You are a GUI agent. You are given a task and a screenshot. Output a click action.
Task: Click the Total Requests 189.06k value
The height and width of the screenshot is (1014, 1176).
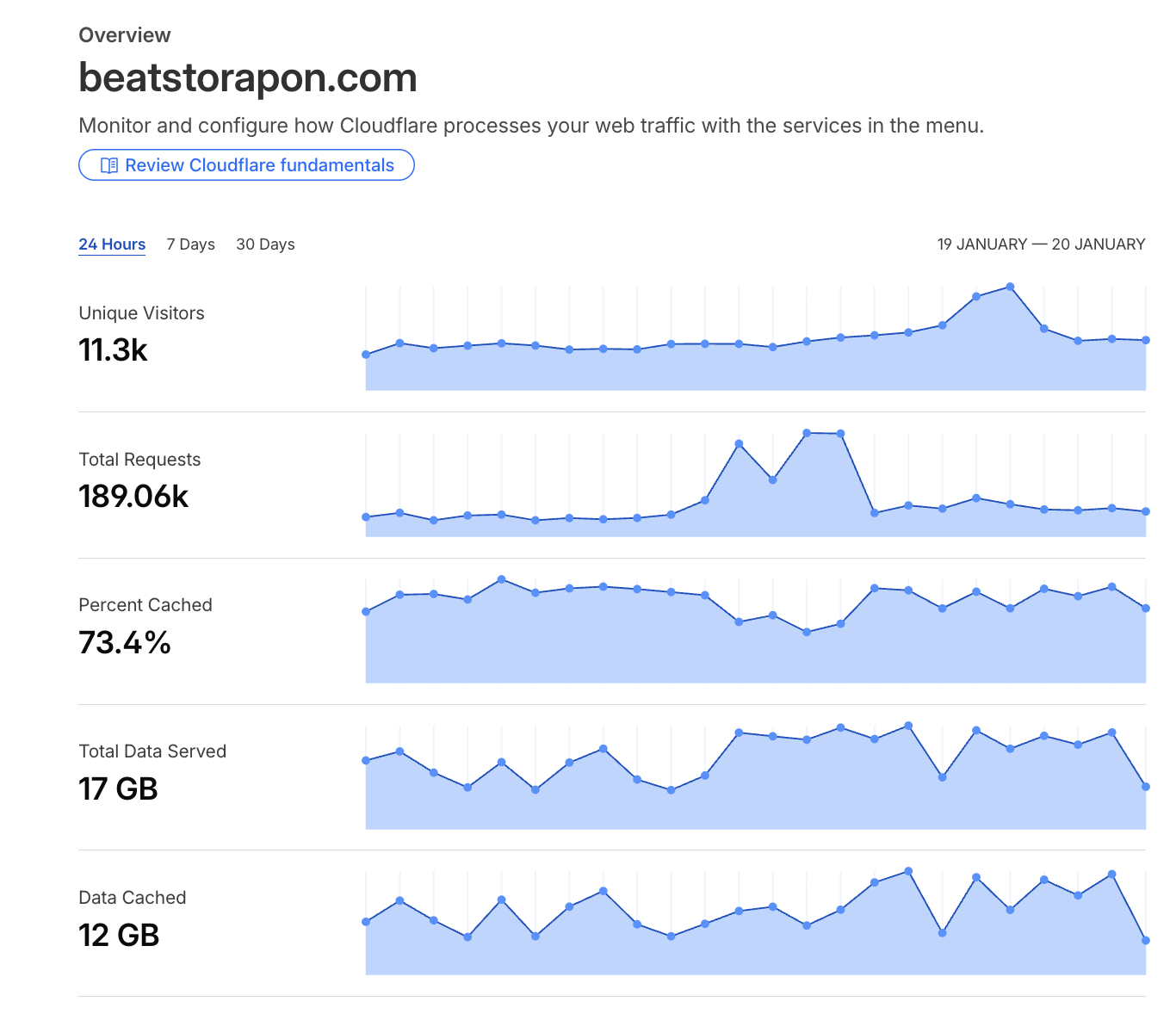pos(133,497)
